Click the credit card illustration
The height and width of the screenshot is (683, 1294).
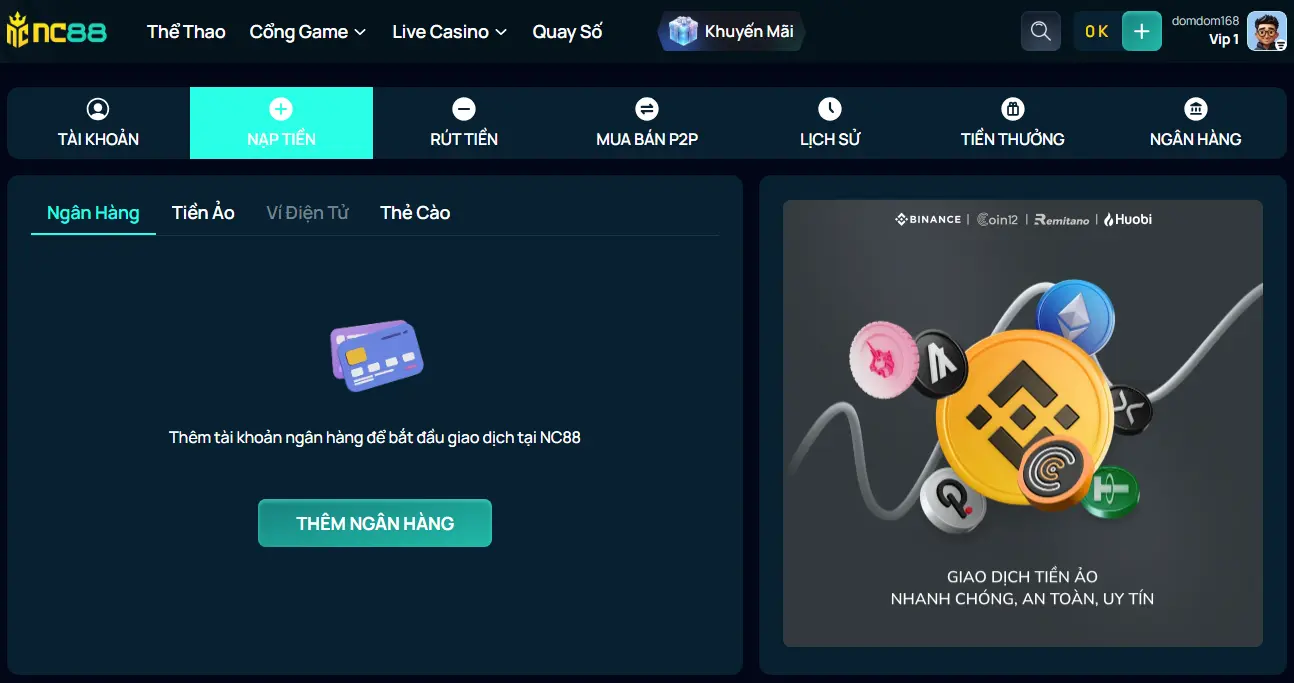pyautogui.click(x=376, y=355)
